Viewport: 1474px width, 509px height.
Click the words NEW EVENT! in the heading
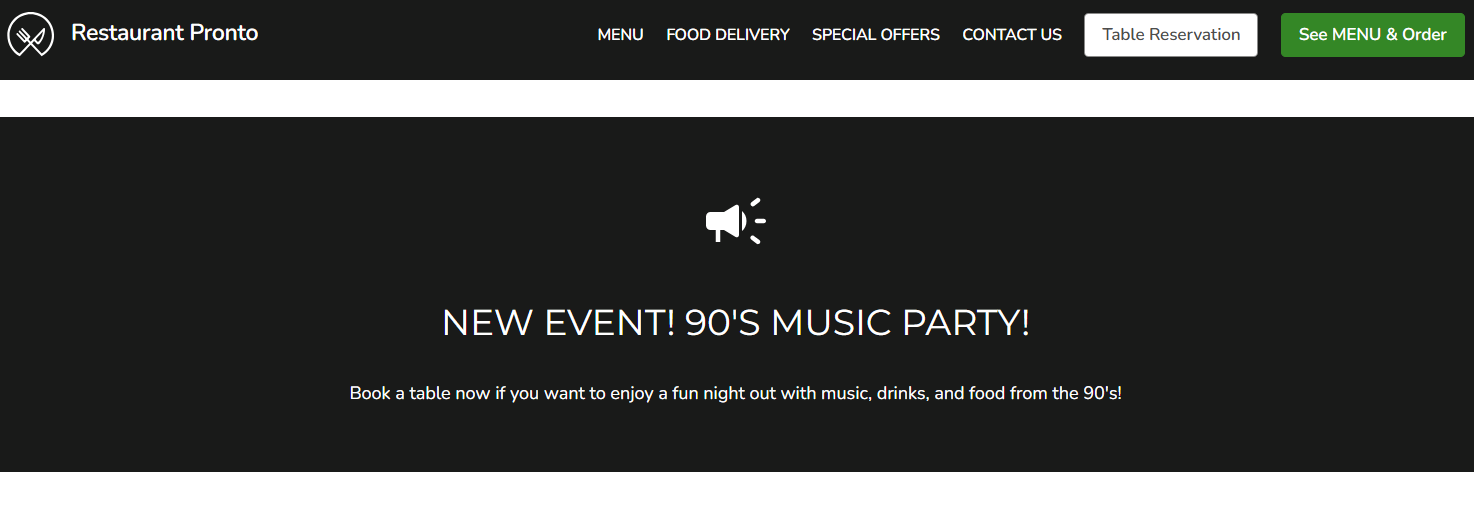coord(559,323)
